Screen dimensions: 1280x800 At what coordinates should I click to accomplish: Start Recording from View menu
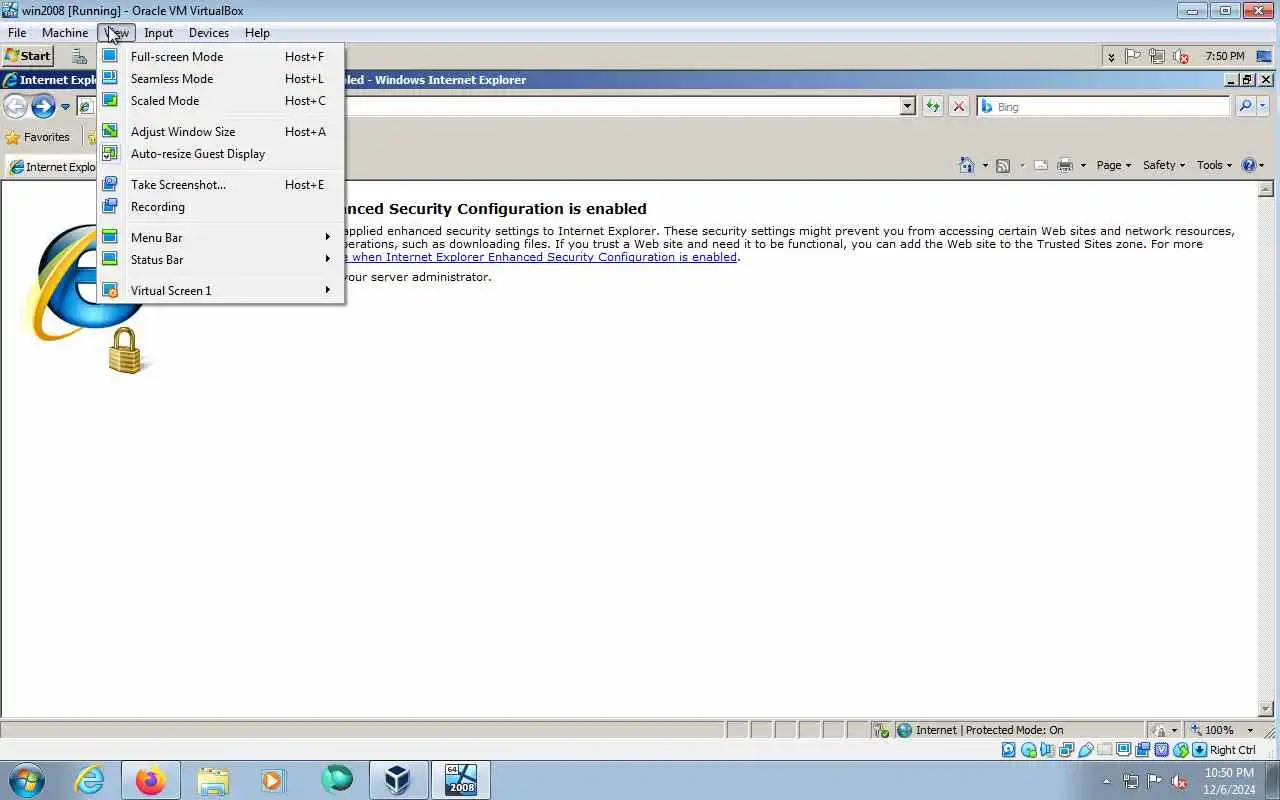[x=221, y=207]
